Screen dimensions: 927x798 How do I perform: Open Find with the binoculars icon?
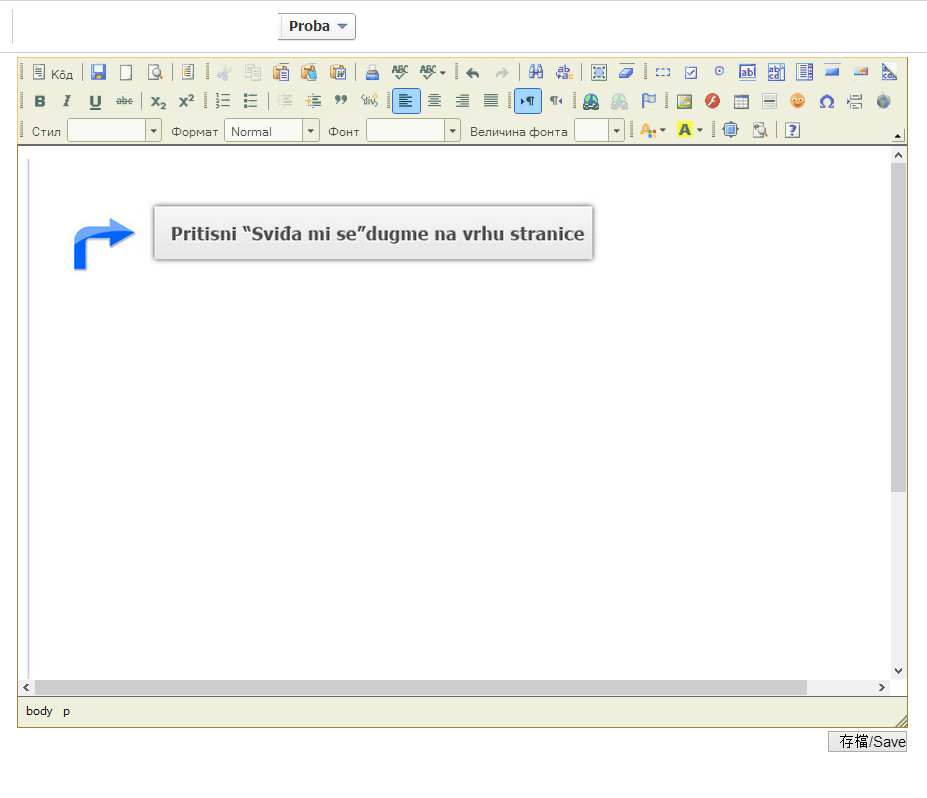click(x=536, y=73)
